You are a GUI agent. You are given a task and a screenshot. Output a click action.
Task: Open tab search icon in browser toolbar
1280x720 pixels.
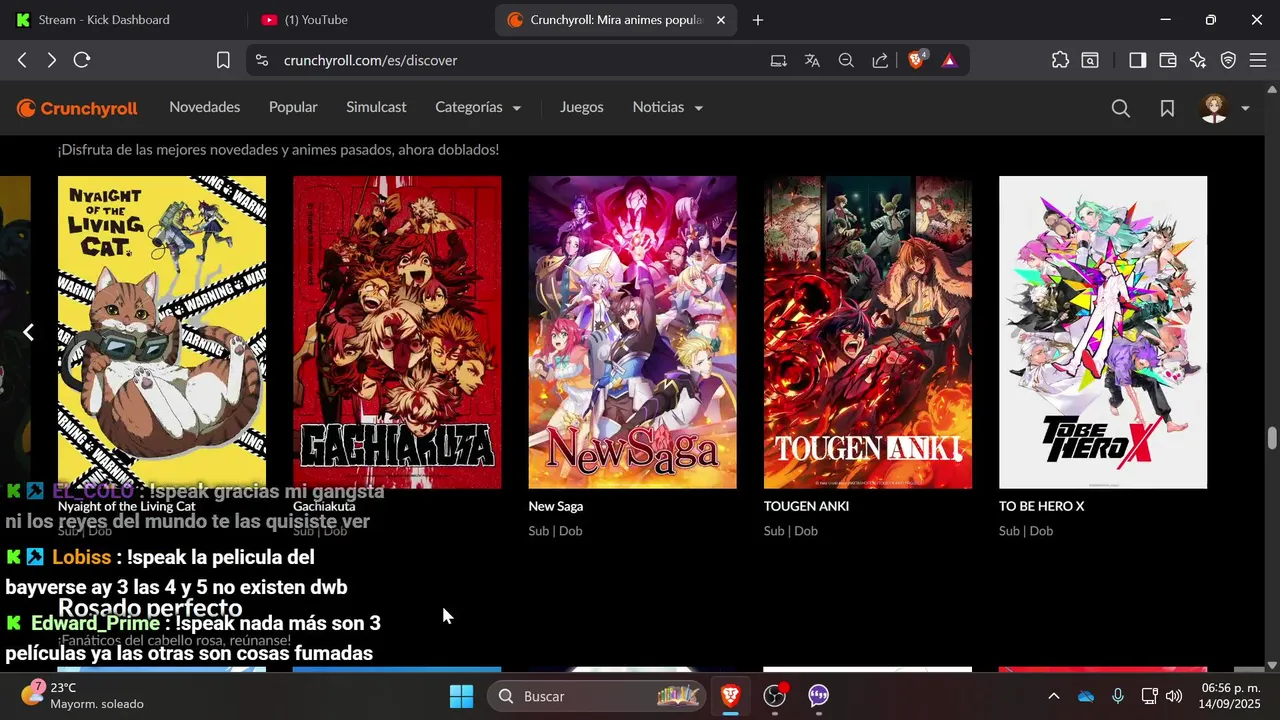click(x=1090, y=60)
